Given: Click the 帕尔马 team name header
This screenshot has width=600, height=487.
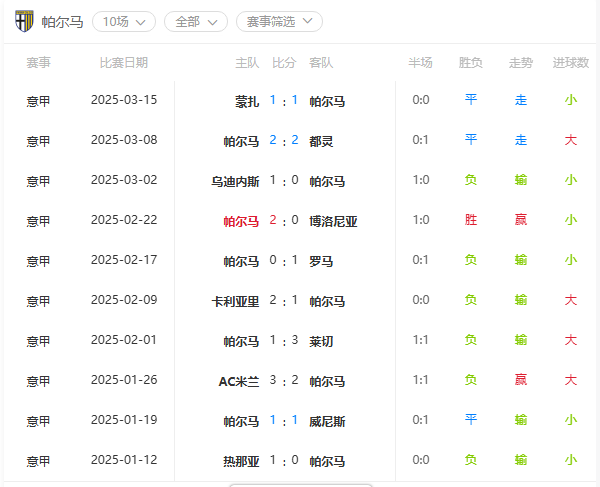Looking at the screenshot, I should (x=62, y=22).
